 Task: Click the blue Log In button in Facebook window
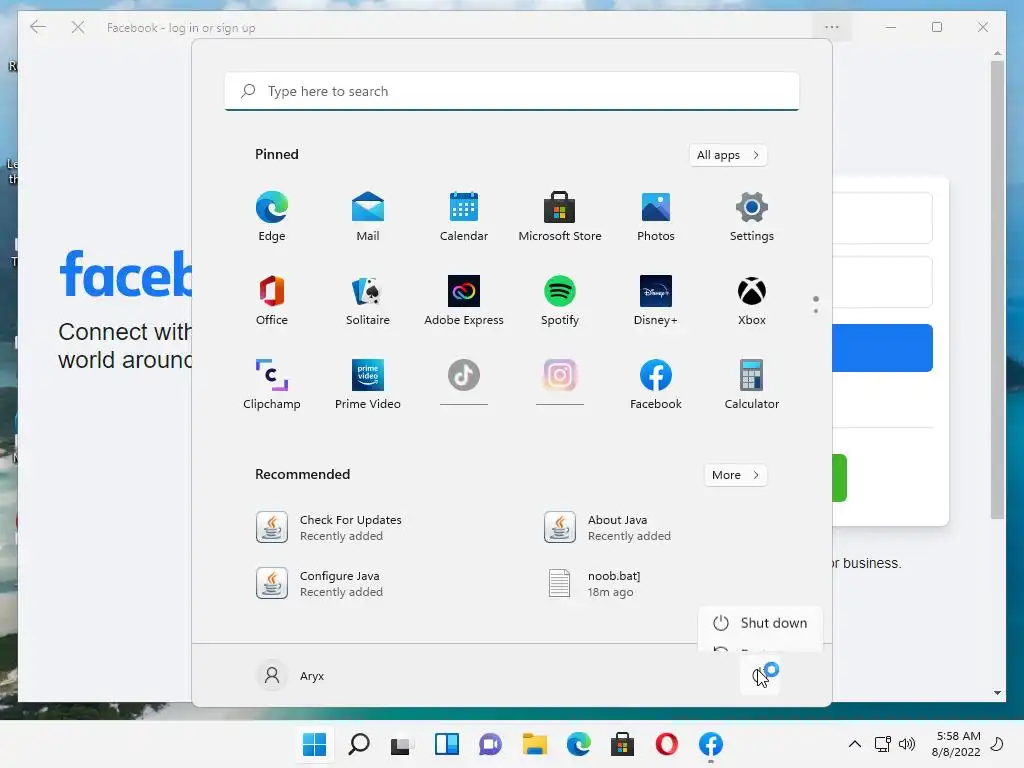coord(882,348)
